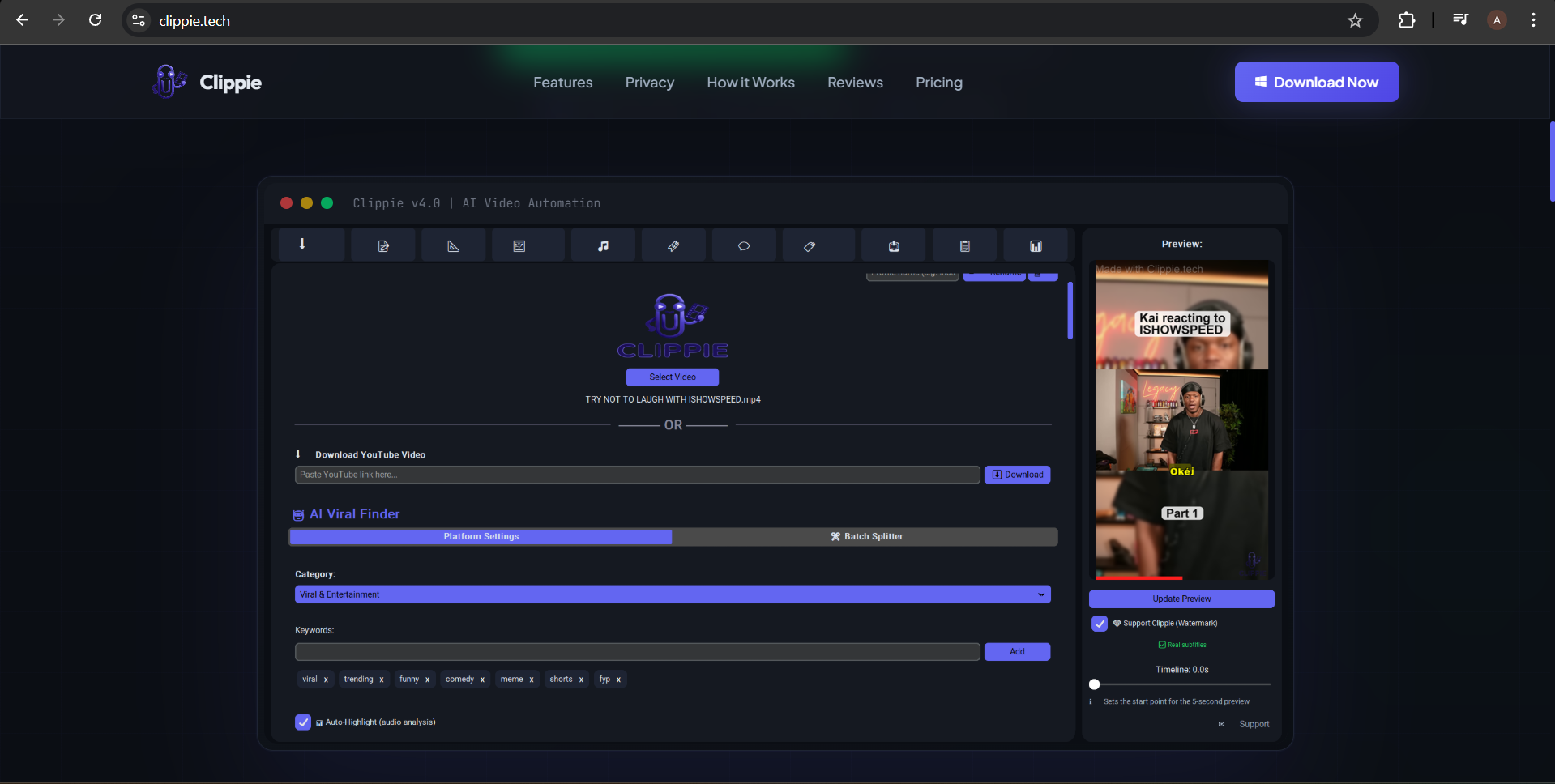Open the export tray icon tab
1555x784 pixels.
pos(894,245)
